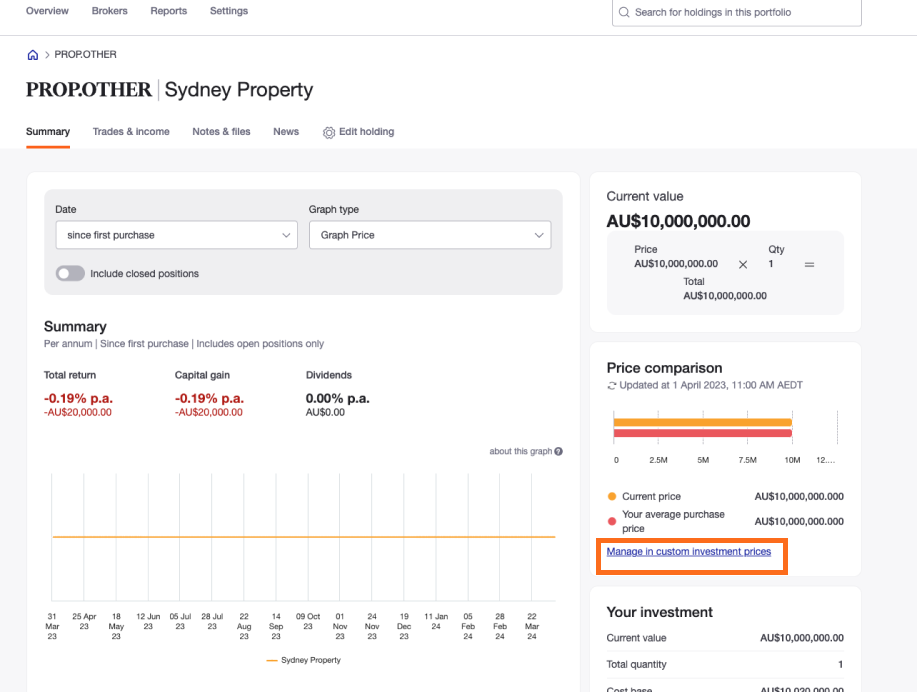Click the refresh icon beside Updated at
Image resolution: width=917 pixels, height=692 pixels.
tap(612, 385)
